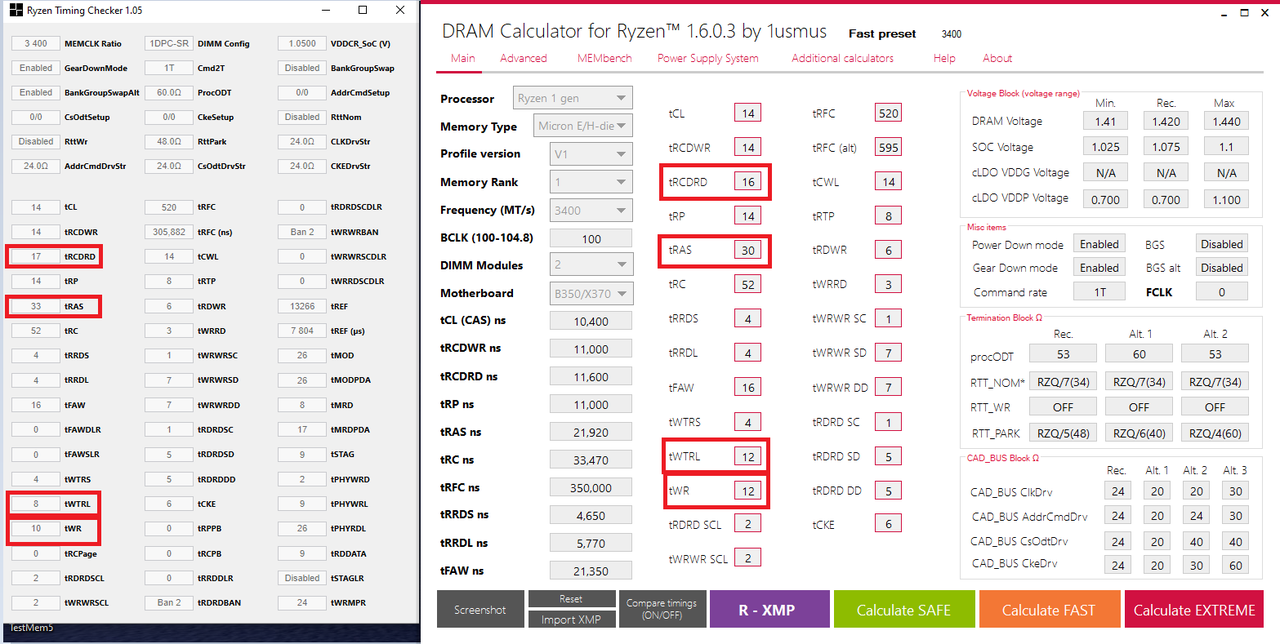Toggle Compare timings ON/OFF button
The width and height of the screenshot is (1280, 644).
click(x=661, y=609)
